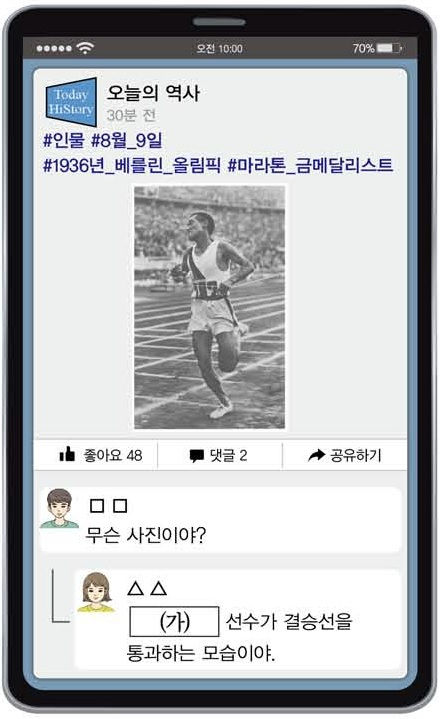Tap the 공유하기 button
The width and height of the screenshot is (440, 719).
[345, 455]
